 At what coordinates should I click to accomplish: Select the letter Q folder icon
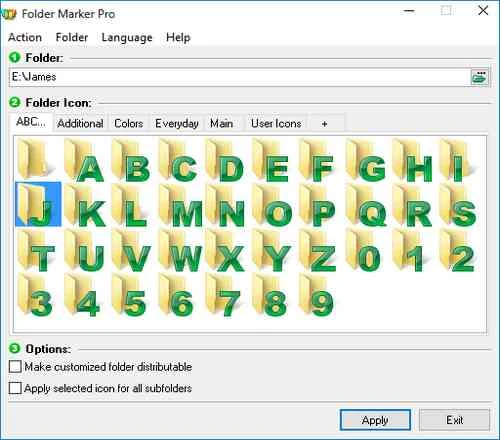coord(366,205)
